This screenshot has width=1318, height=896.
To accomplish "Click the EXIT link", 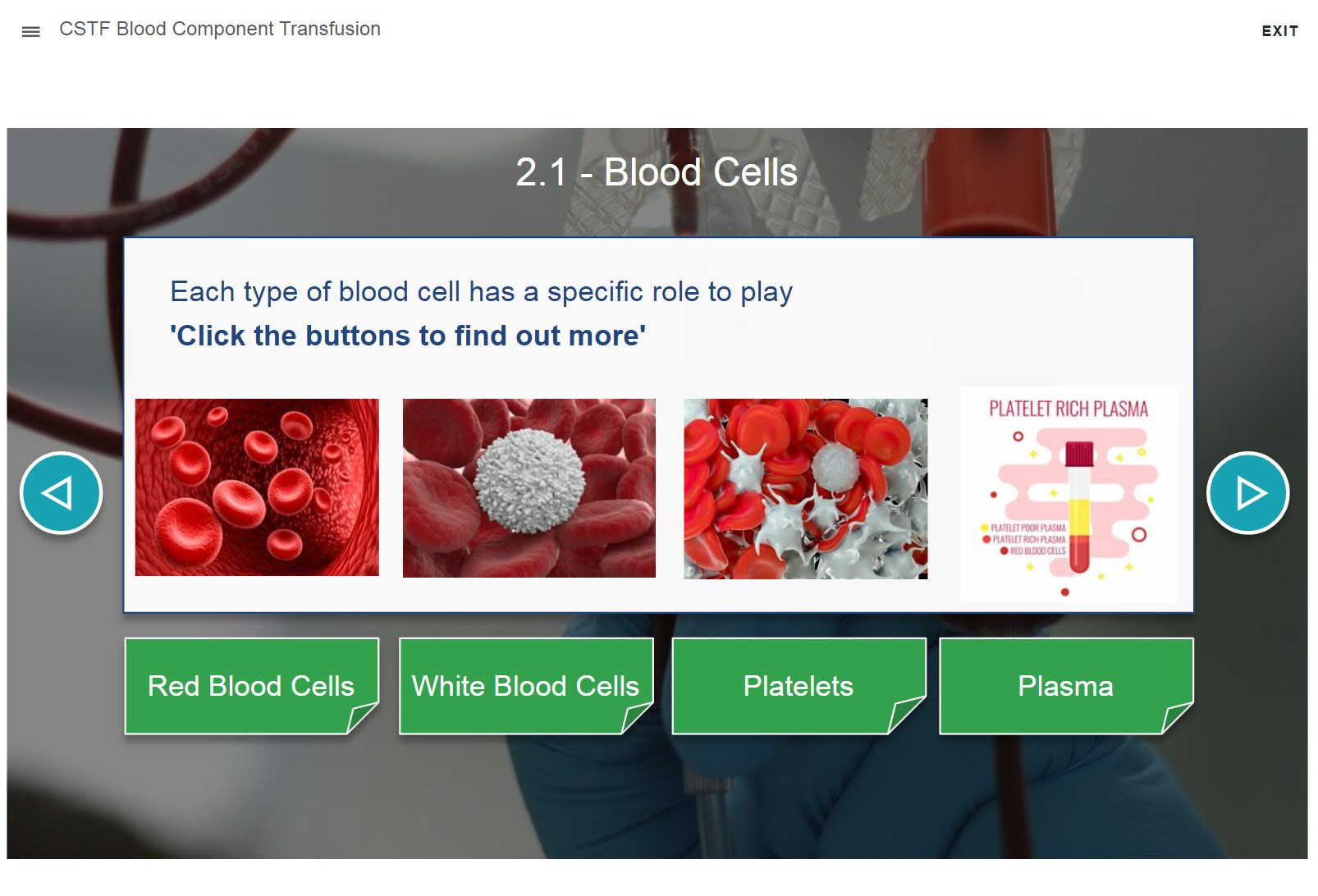I will [x=1279, y=31].
